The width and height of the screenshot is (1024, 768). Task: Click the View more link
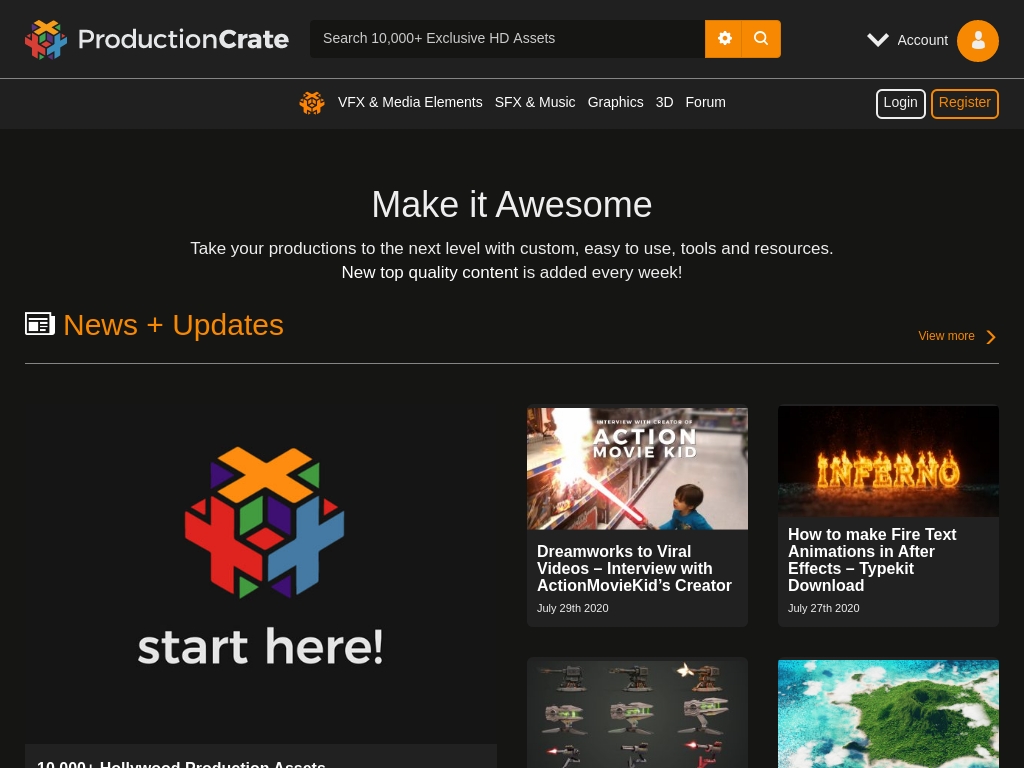946,336
